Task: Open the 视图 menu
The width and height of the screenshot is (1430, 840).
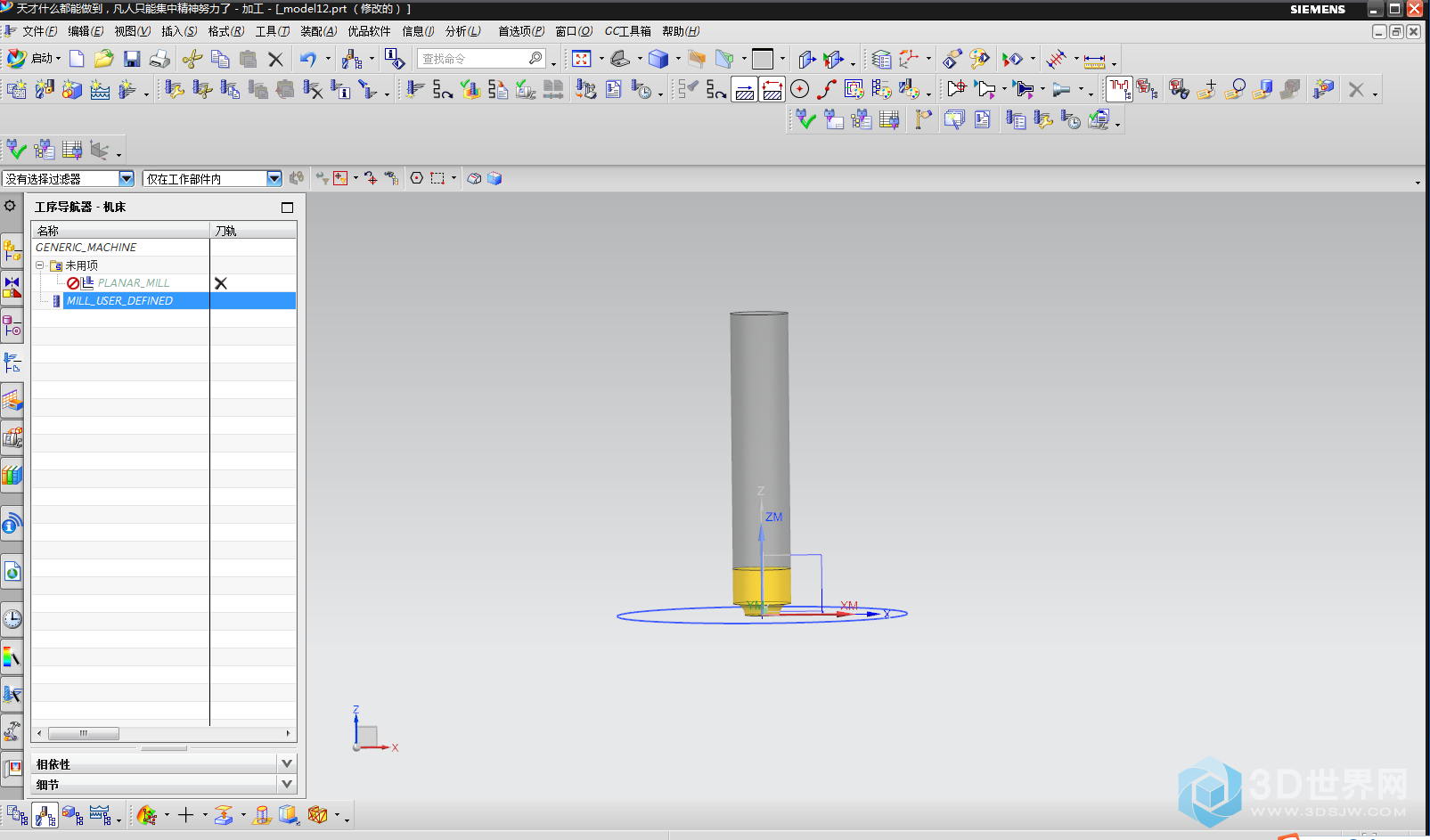Action: pyautogui.click(x=133, y=31)
